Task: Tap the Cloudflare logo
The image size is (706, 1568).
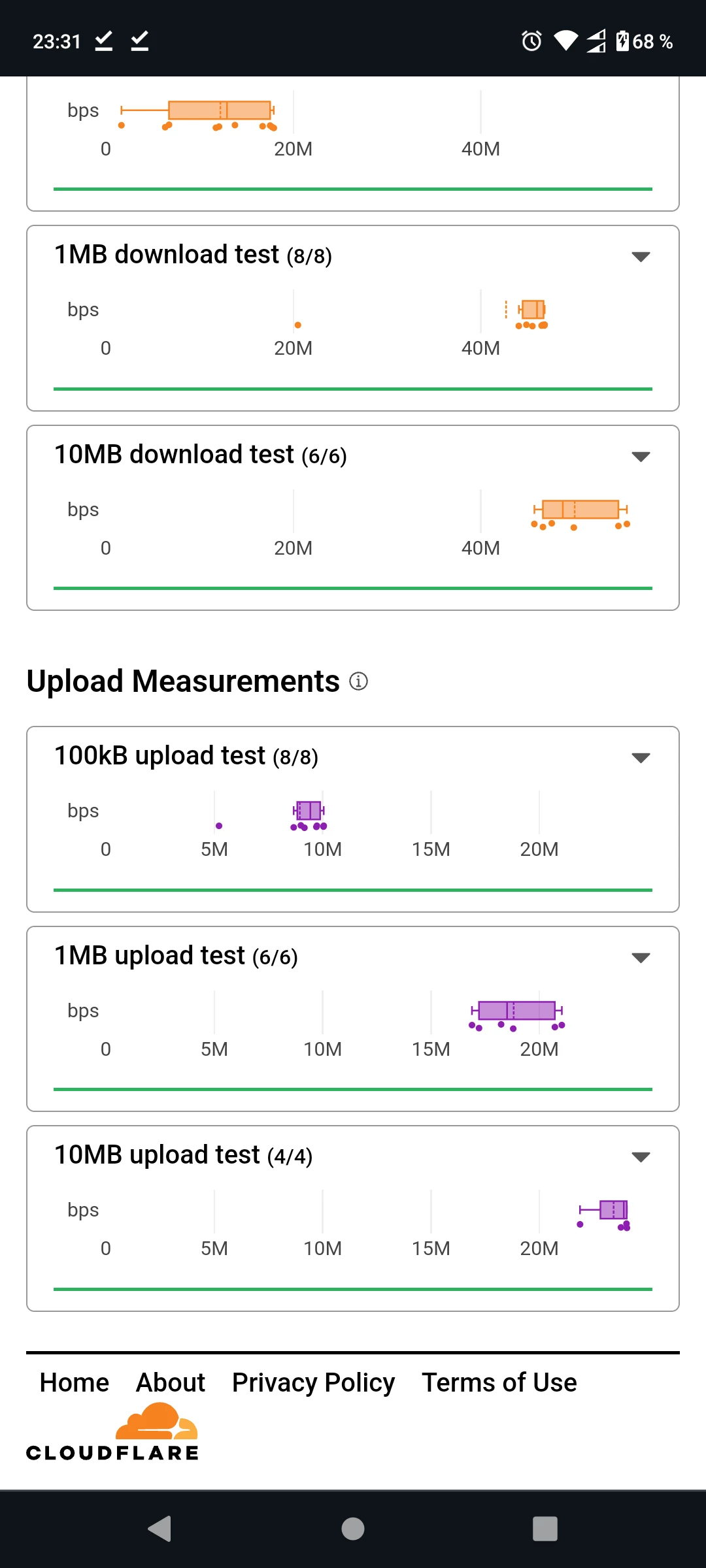Action: tap(112, 1434)
